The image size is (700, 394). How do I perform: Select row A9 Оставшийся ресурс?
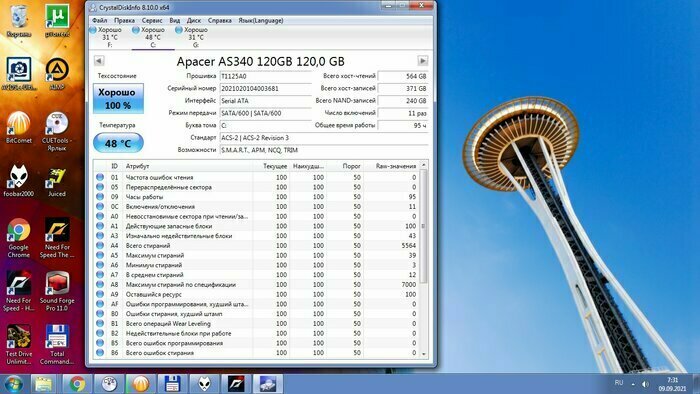point(257,294)
